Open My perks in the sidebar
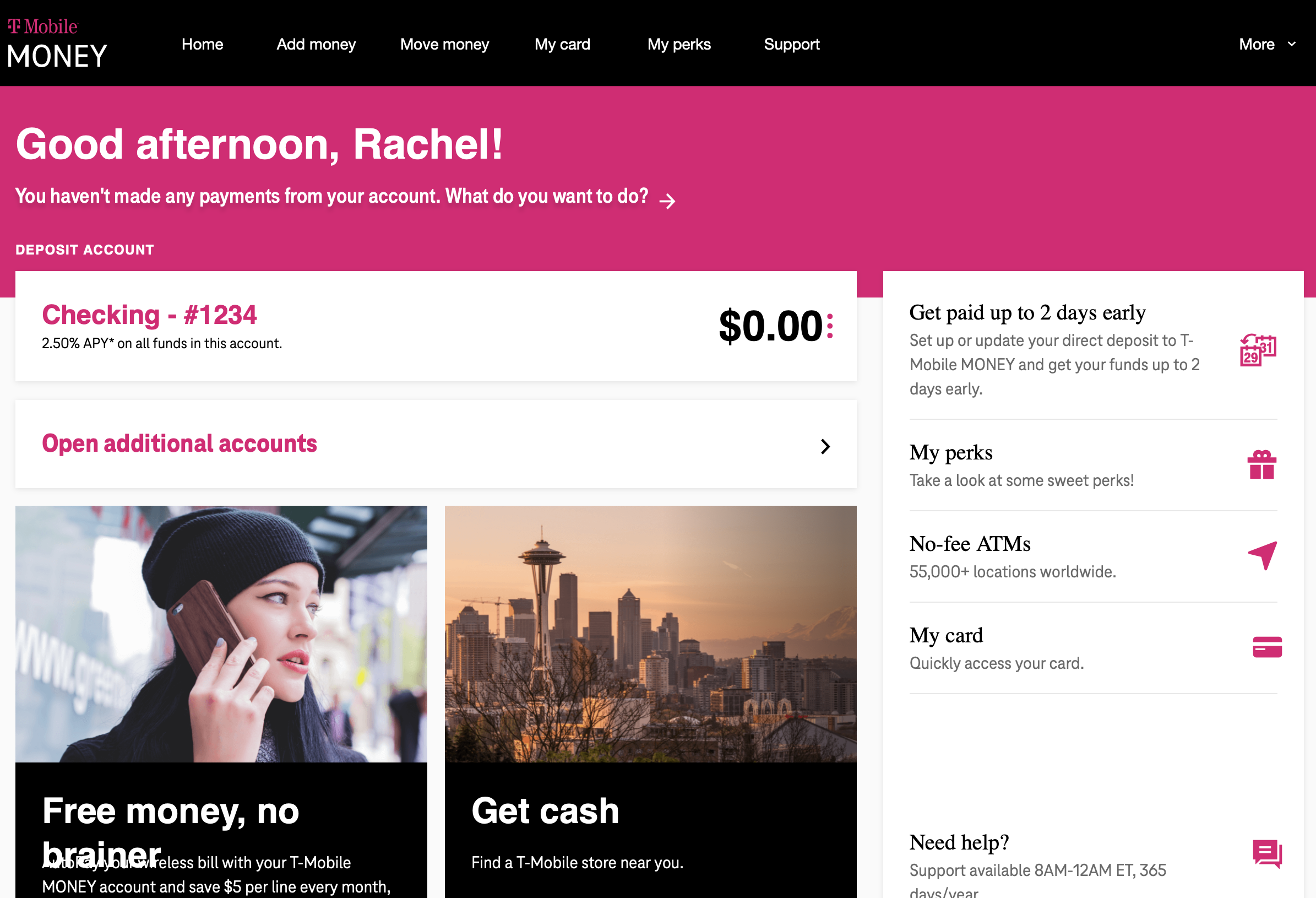 click(951, 452)
